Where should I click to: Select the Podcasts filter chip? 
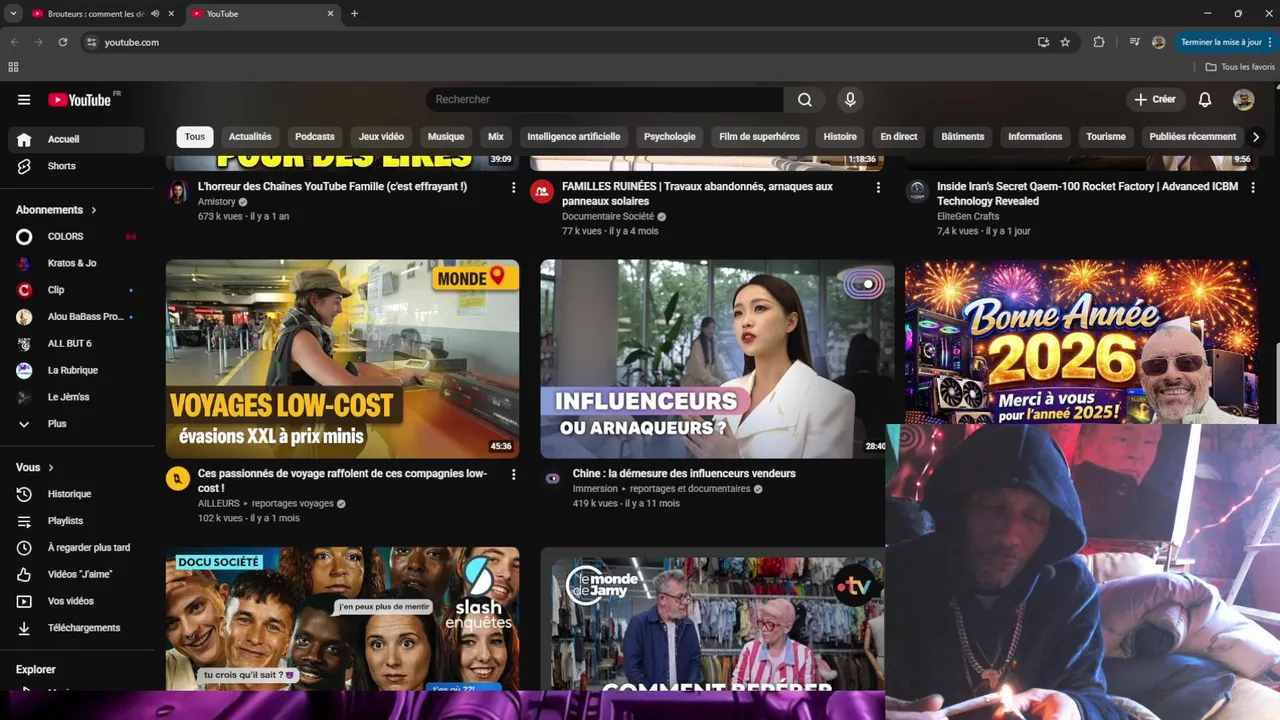point(315,137)
